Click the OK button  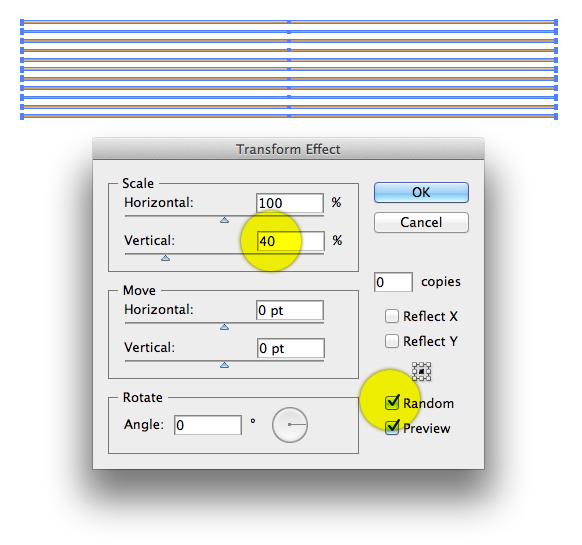coord(421,192)
